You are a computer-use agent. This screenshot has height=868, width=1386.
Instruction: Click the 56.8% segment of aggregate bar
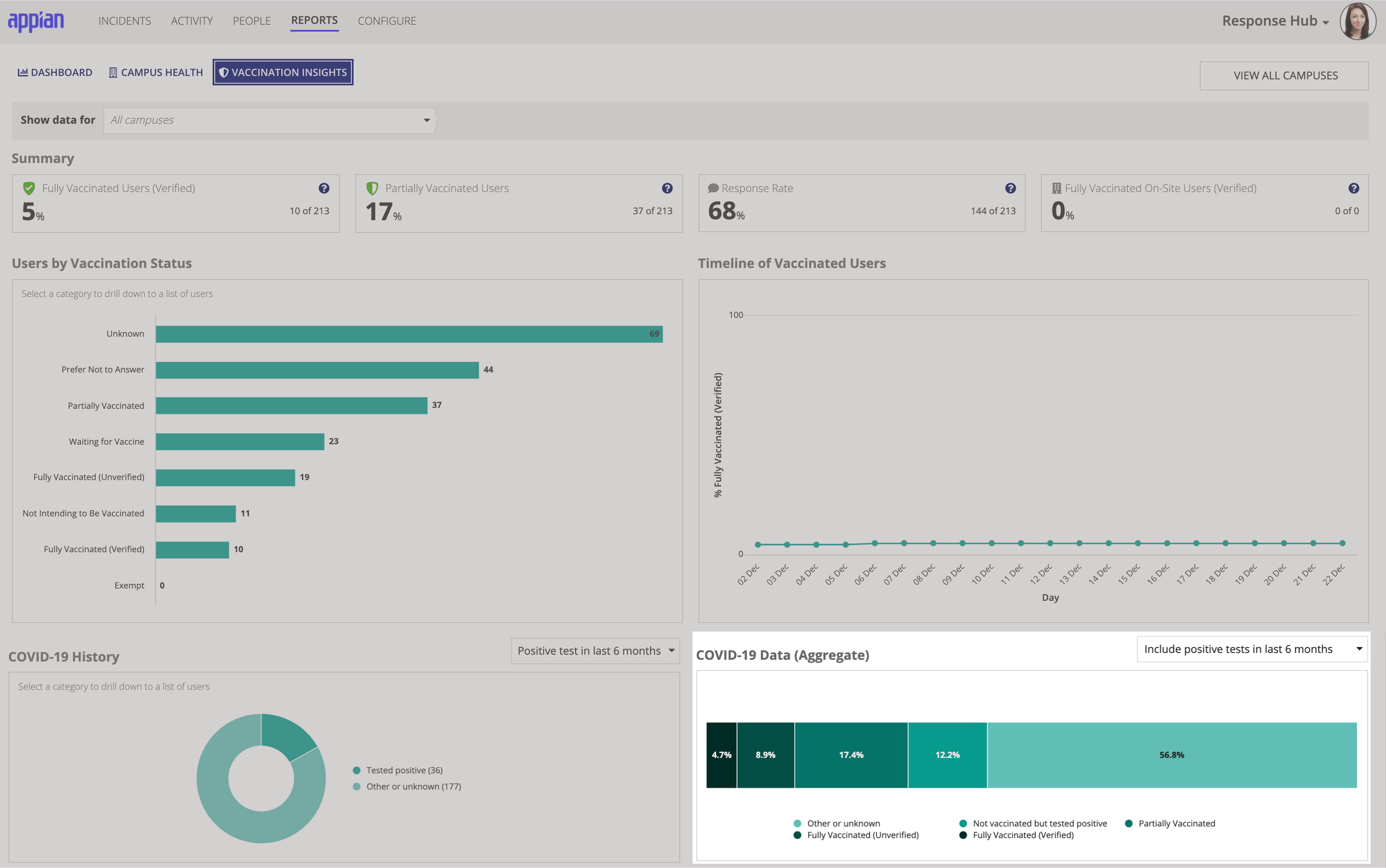click(x=1172, y=755)
